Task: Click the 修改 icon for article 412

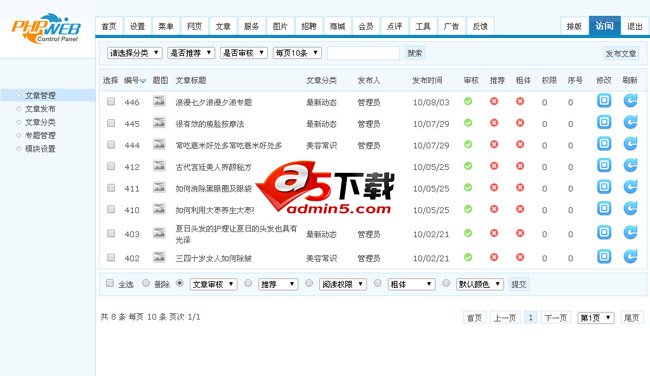Action: [604, 165]
